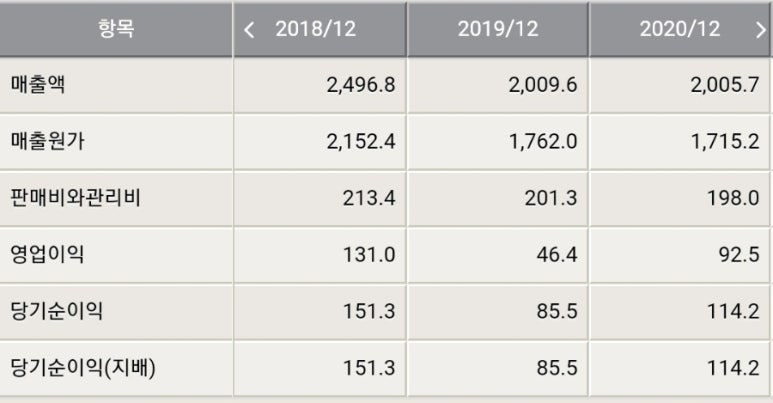Click the 198.0 SG&A expense cell
Viewport: 773px width, 403px height.
pyautogui.click(x=680, y=198)
